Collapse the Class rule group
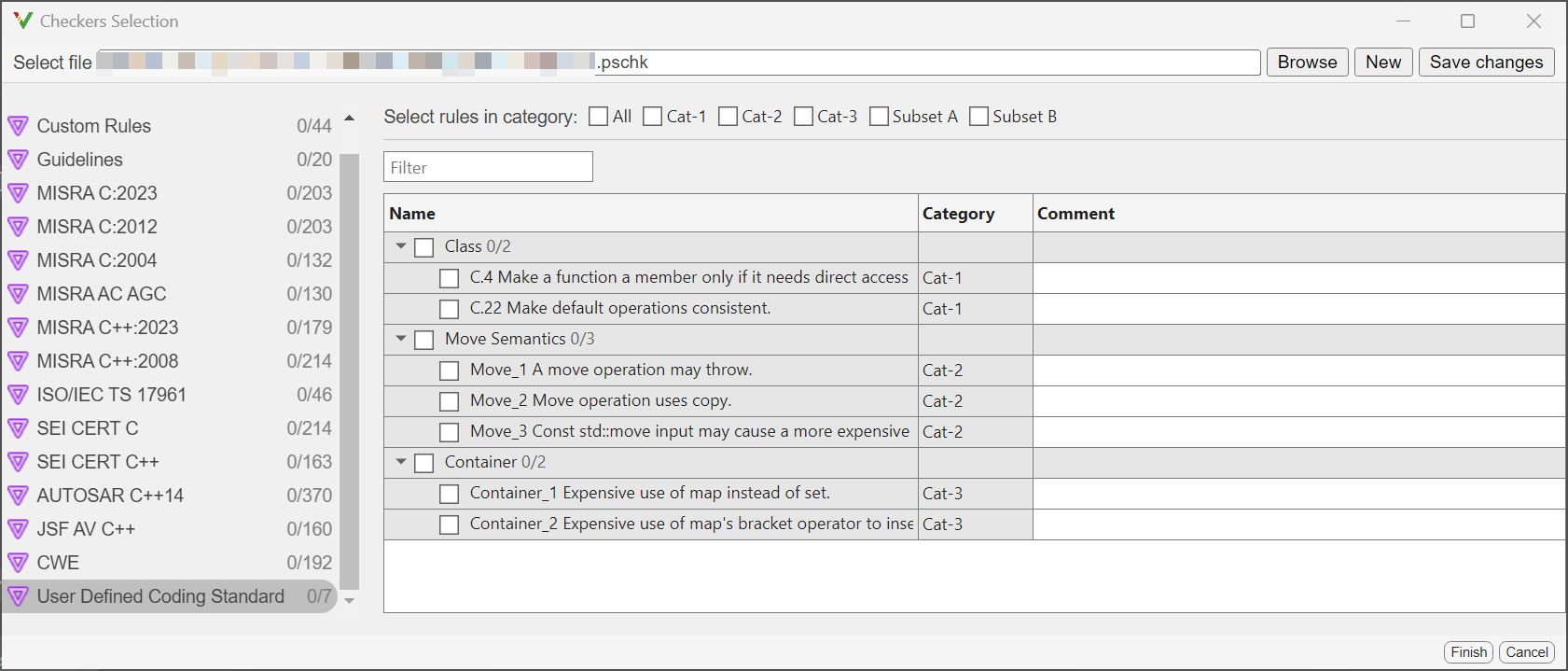 click(x=401, y=246)
